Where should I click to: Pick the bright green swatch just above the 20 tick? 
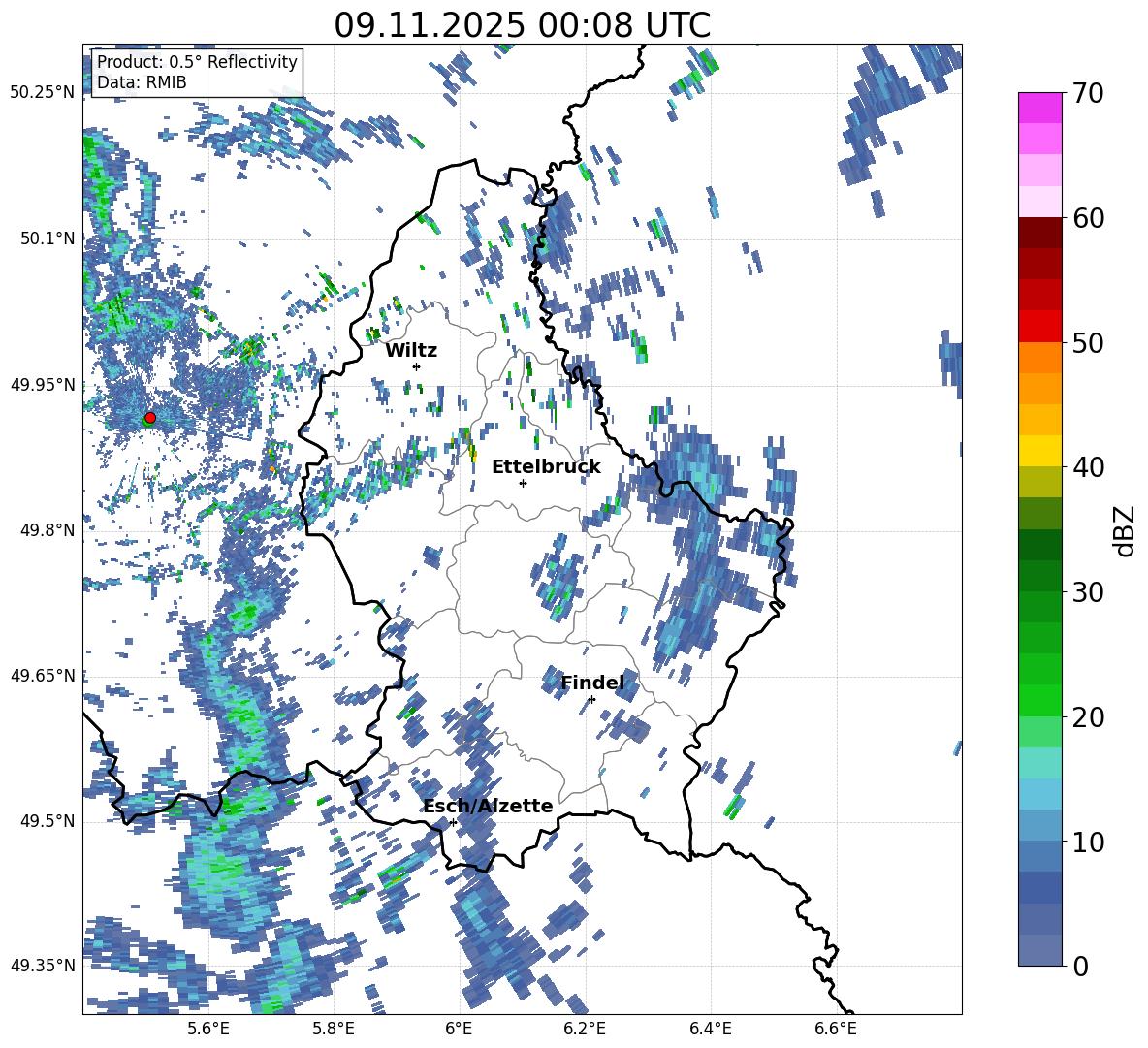[1039, 701]
